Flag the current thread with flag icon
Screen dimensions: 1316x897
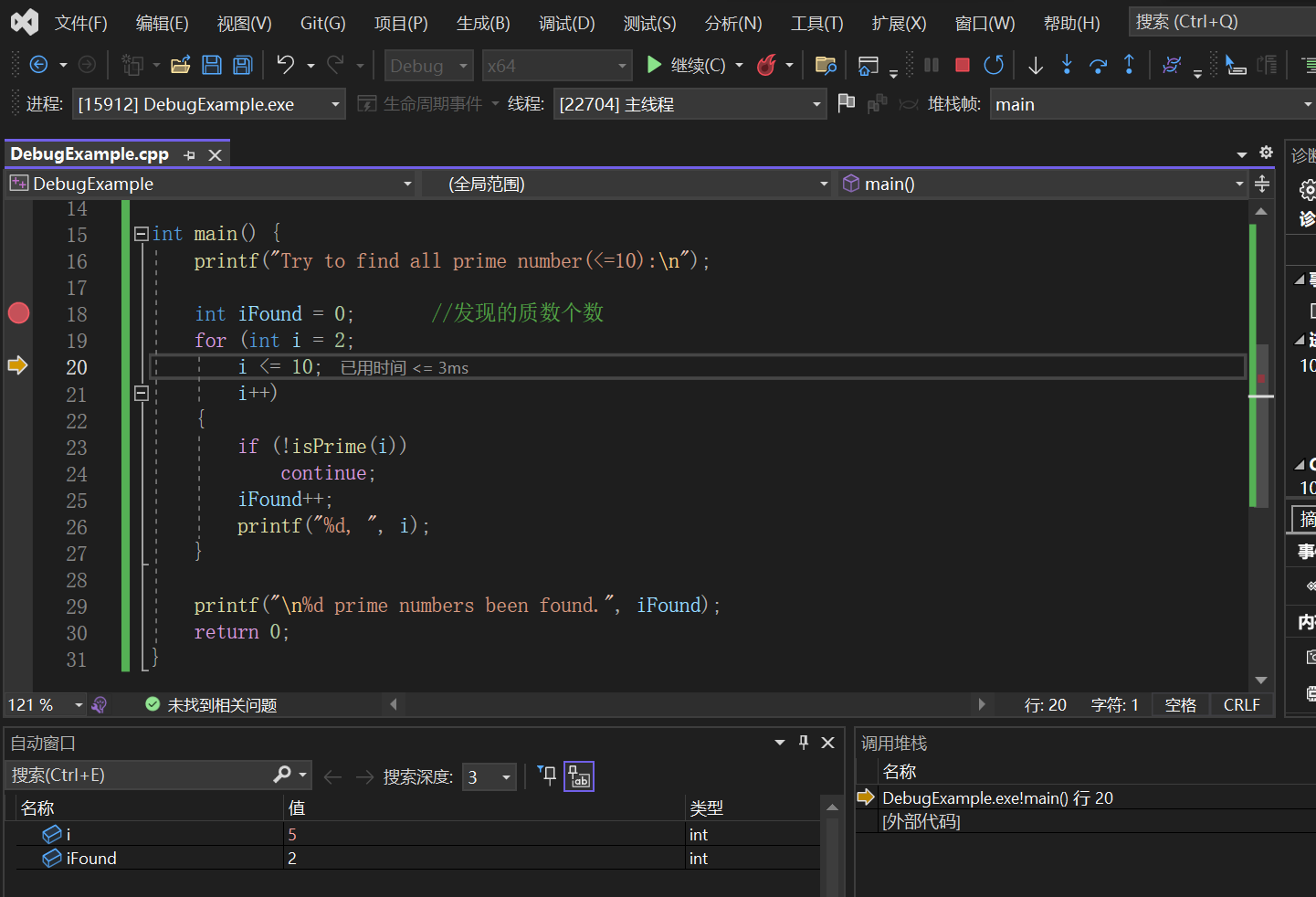(x=847, y=103)
